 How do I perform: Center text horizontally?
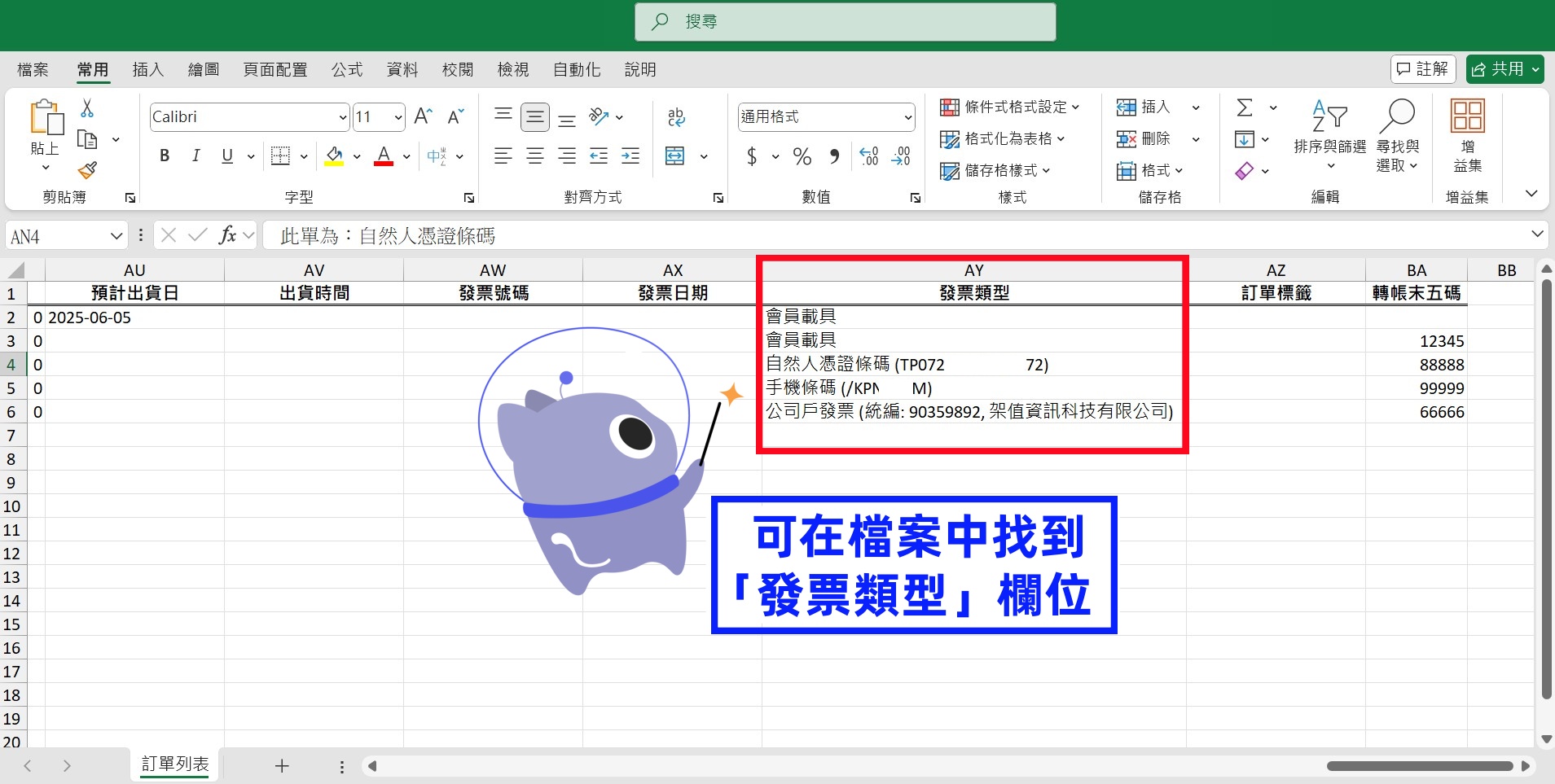pos(535,155)
